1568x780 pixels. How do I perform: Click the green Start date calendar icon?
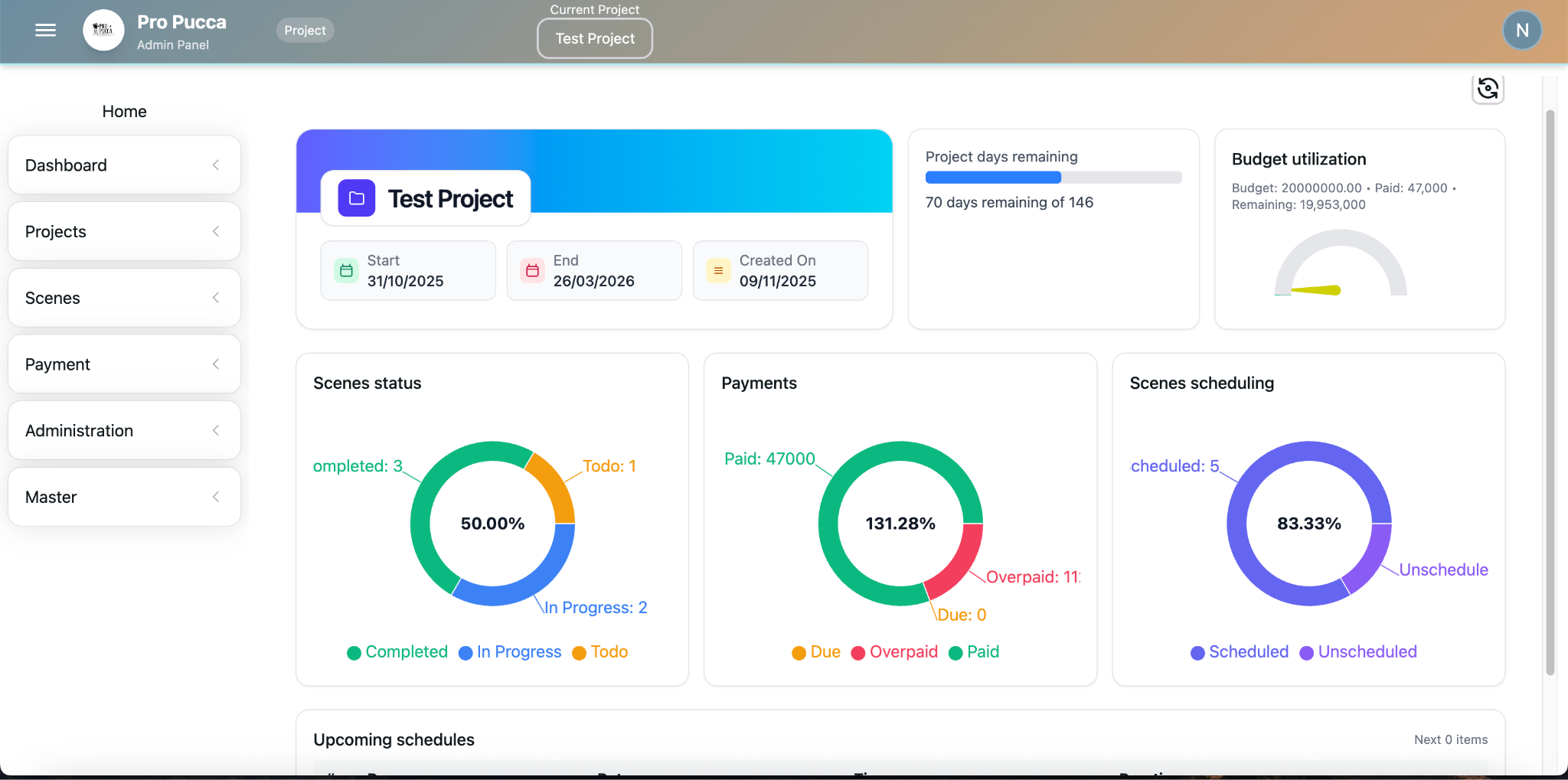click(346, 271)
